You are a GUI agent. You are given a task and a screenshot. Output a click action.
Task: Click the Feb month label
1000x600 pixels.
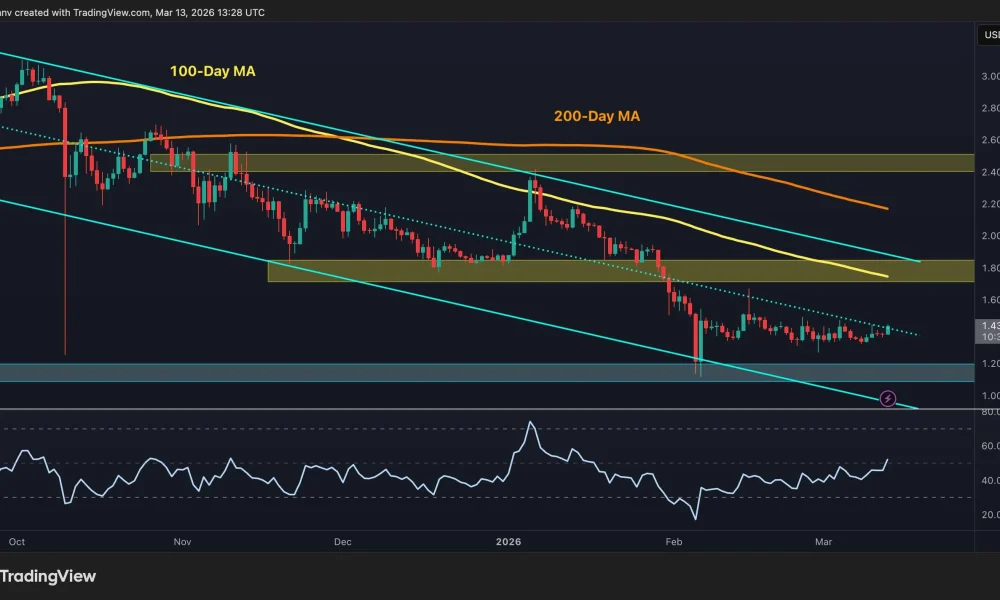(674, 541)
